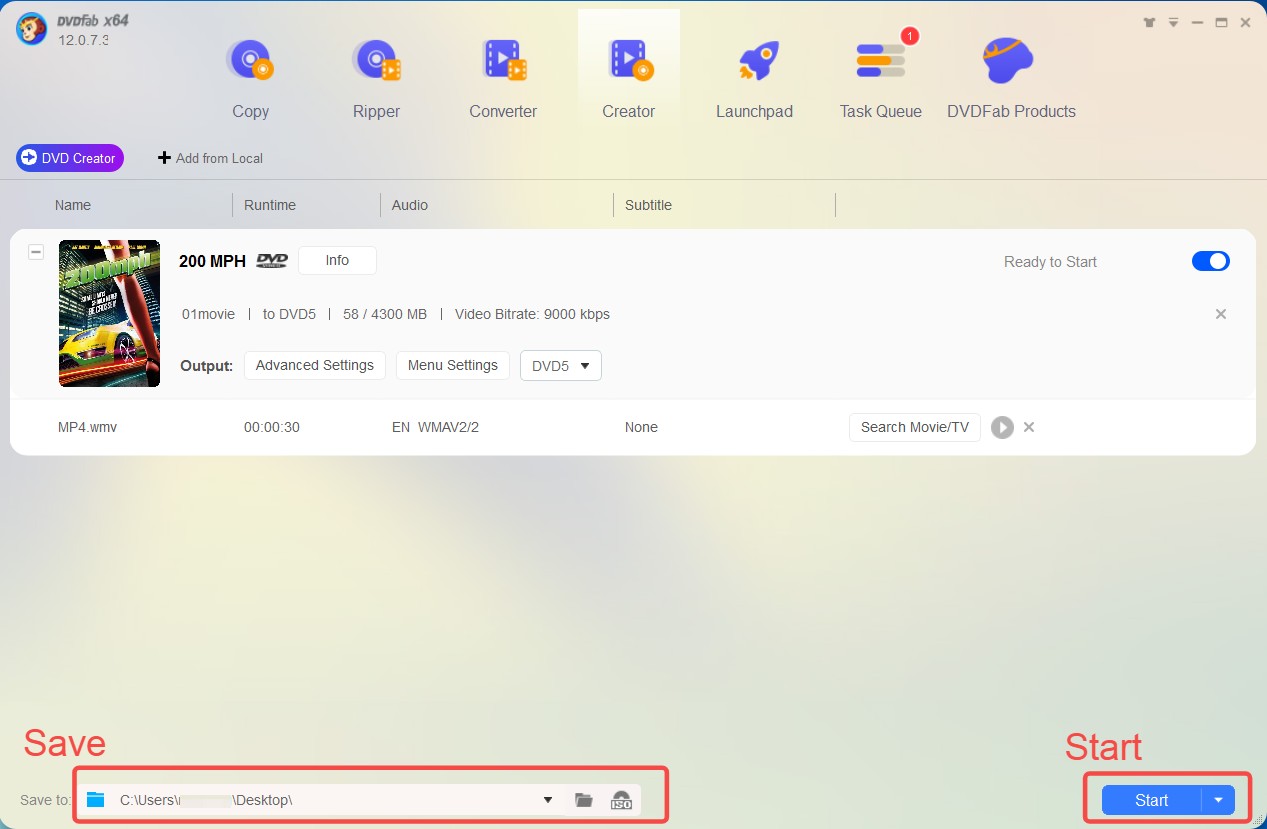Switch to the Creator tab
The height and width of the screenshot is (829, 1267).
(628, 75)
